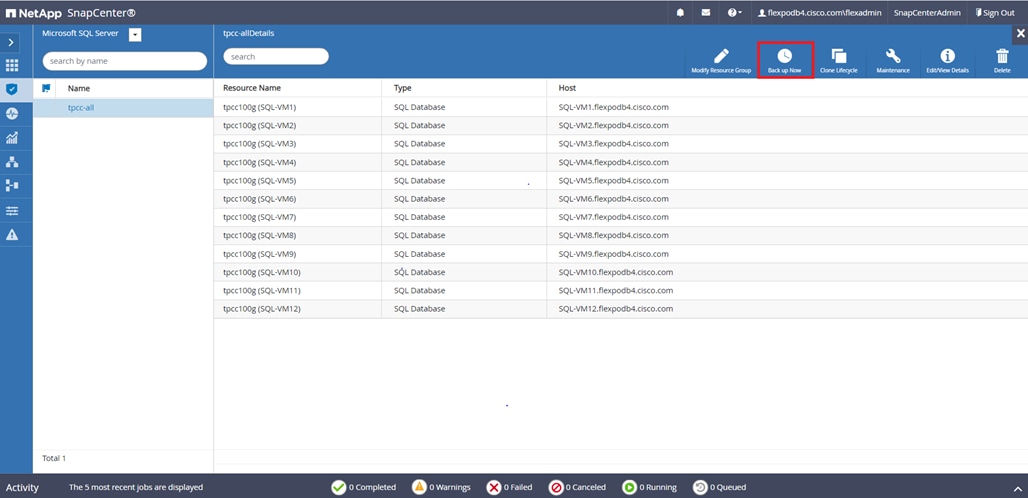1028x498 pixels.
Task: Click the flexpodb4.cisco.com\flexadmin user link
Action: pos(820,12)
